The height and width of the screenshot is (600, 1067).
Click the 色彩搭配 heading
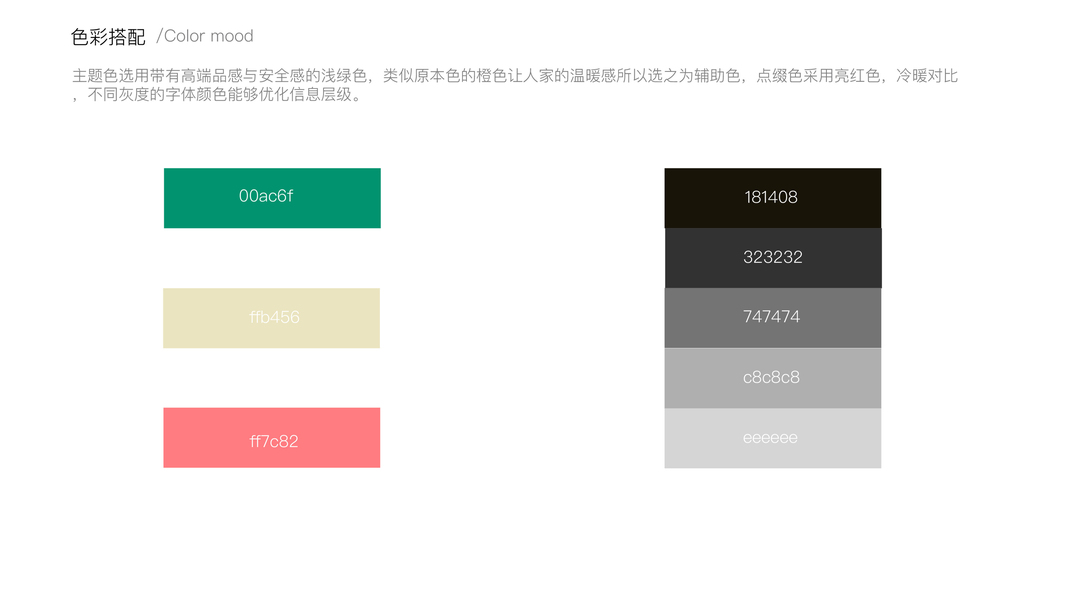coord(108,37)
